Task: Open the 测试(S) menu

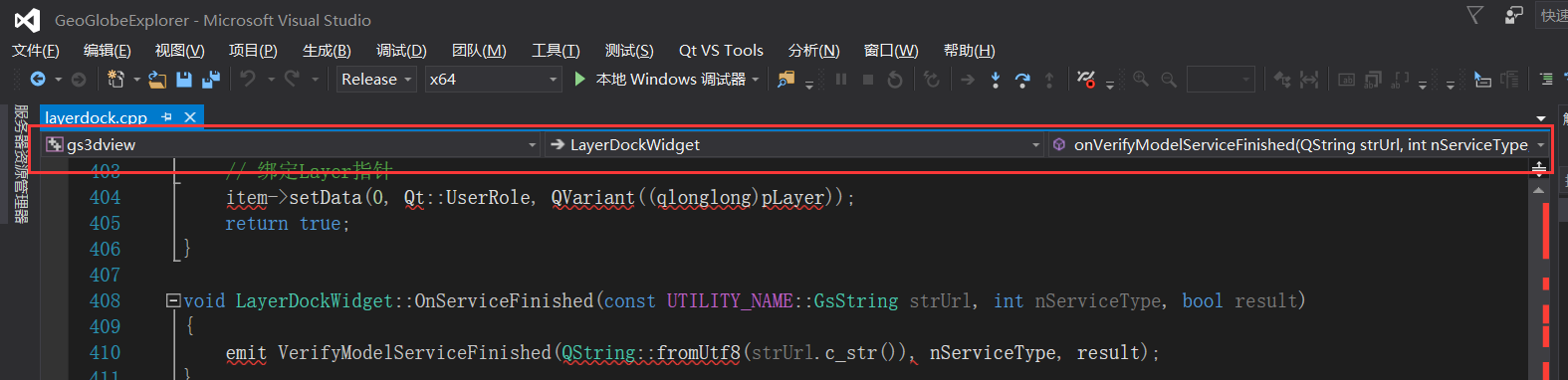Action: click(629, 51)
